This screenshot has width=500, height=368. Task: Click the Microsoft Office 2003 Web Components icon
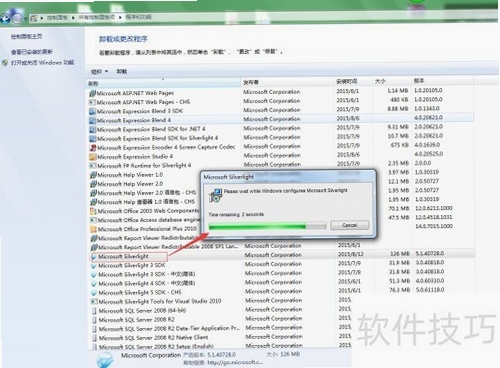point(93,211)
